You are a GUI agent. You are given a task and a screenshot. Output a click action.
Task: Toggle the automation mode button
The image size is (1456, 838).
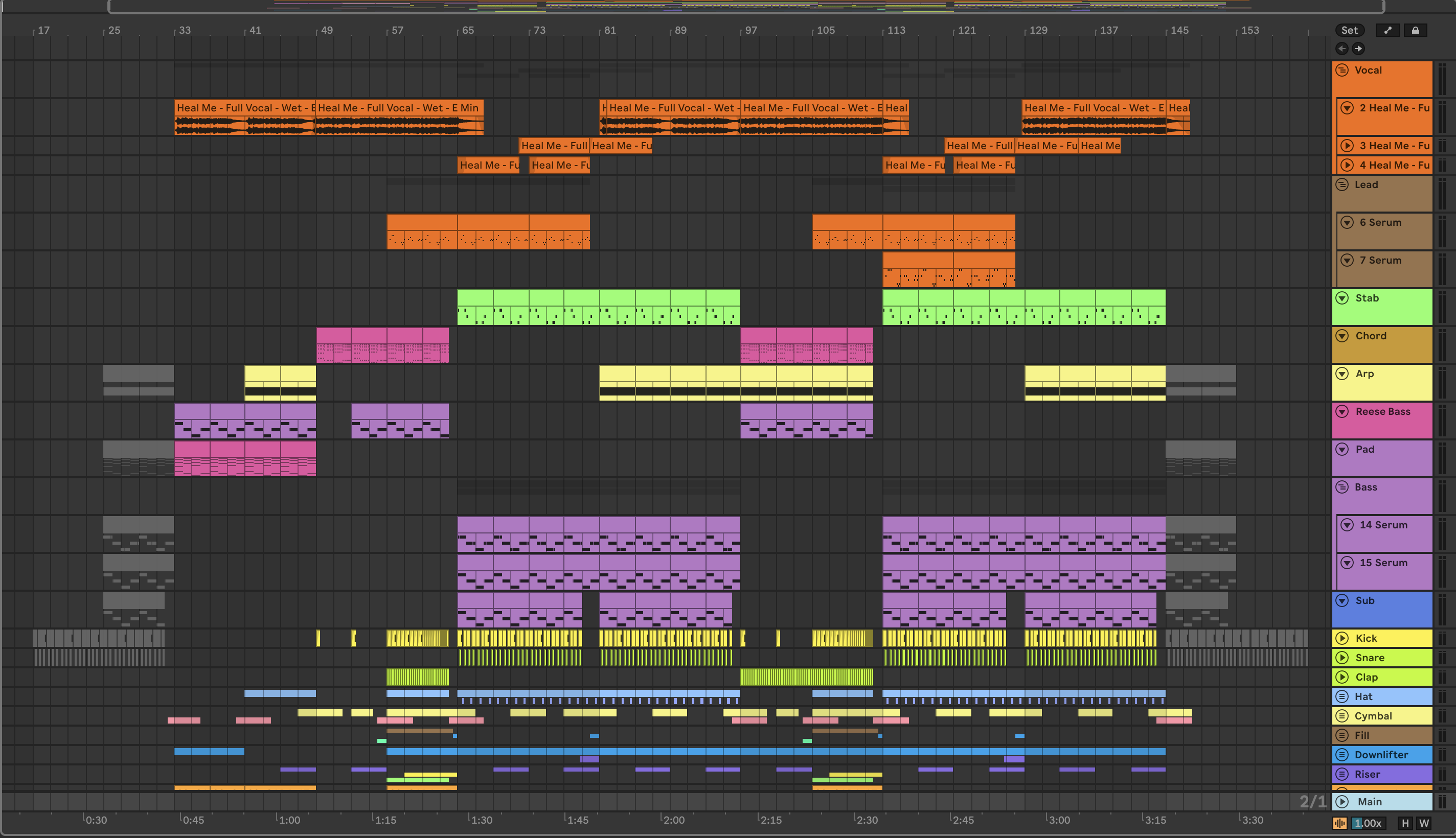click(x=1387, y=31)
